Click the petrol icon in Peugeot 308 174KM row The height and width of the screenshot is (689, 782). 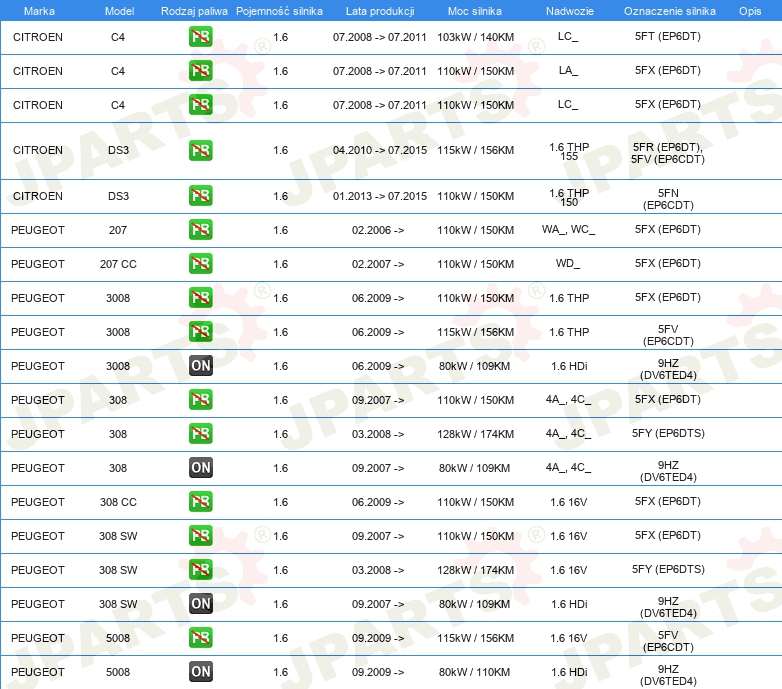coord(200,433)
